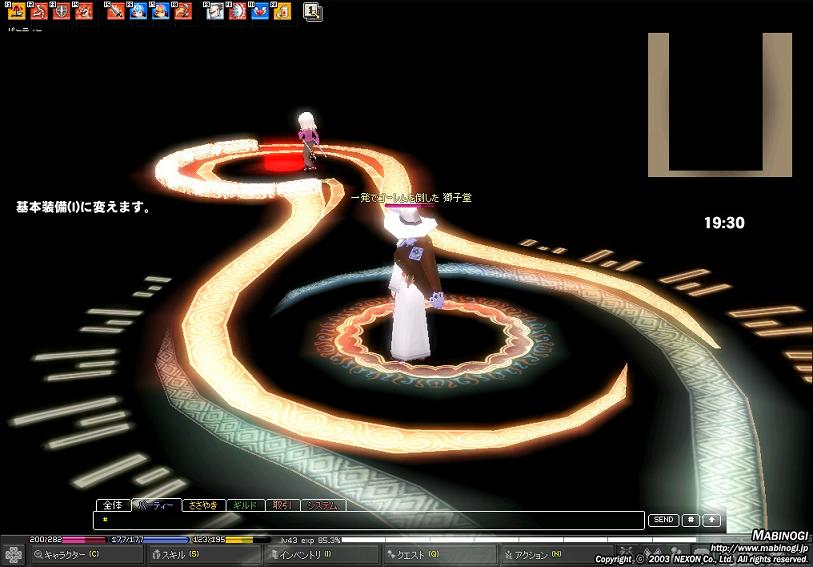Use the F11 winged heart healing skill
Image resolution: width=813 pixels, height=567 pixels.
pyautogui.click(x=259, y=11)
